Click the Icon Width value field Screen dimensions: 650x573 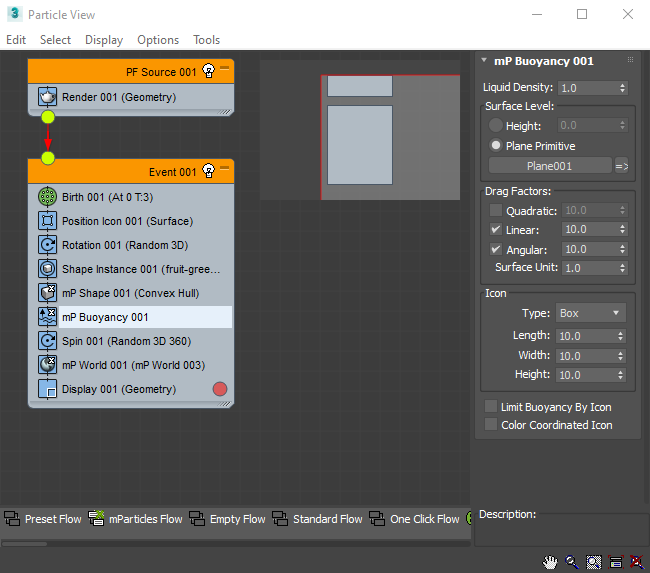tap(586, 355)
